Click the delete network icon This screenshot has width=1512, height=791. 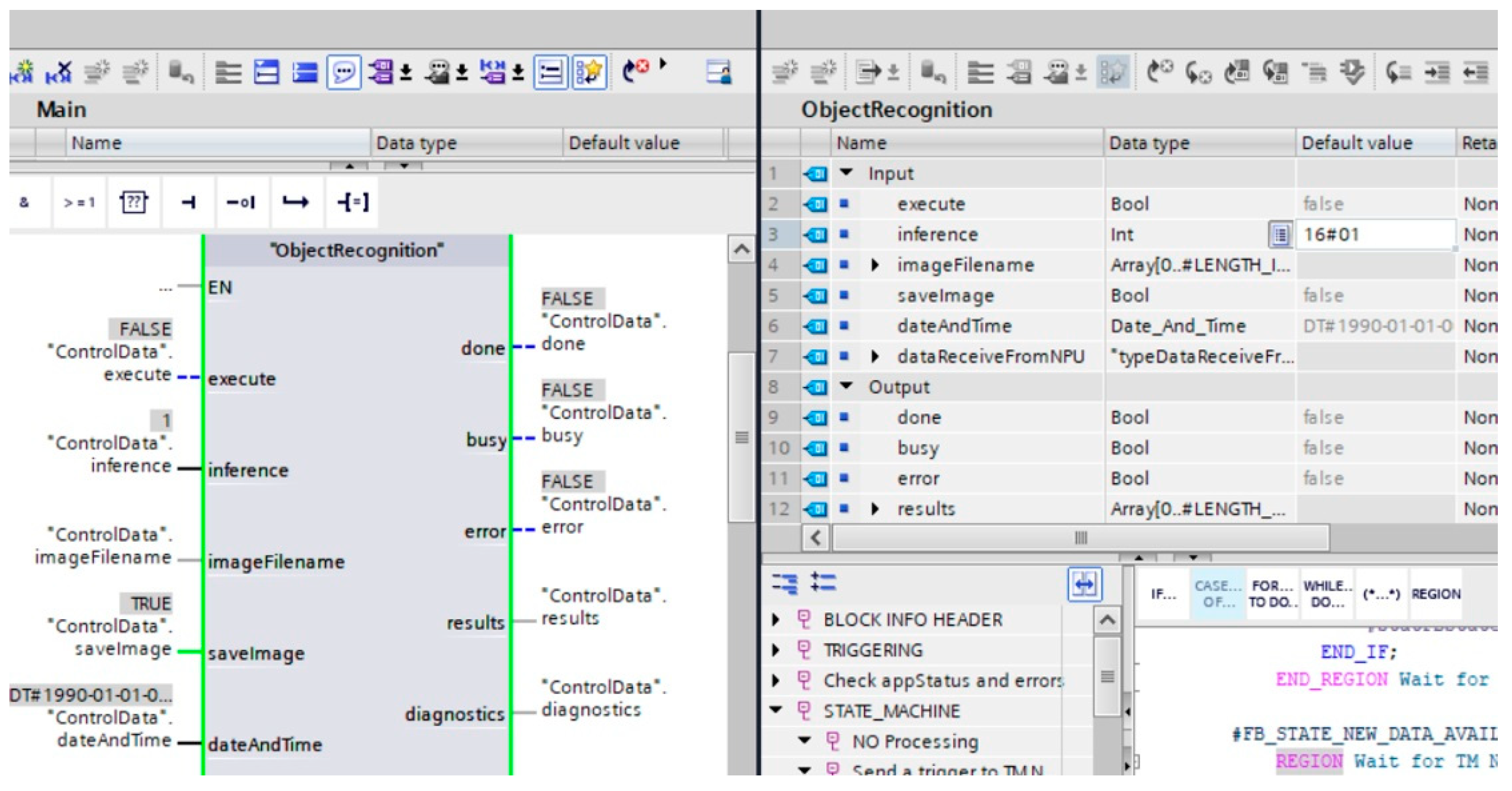59,72
